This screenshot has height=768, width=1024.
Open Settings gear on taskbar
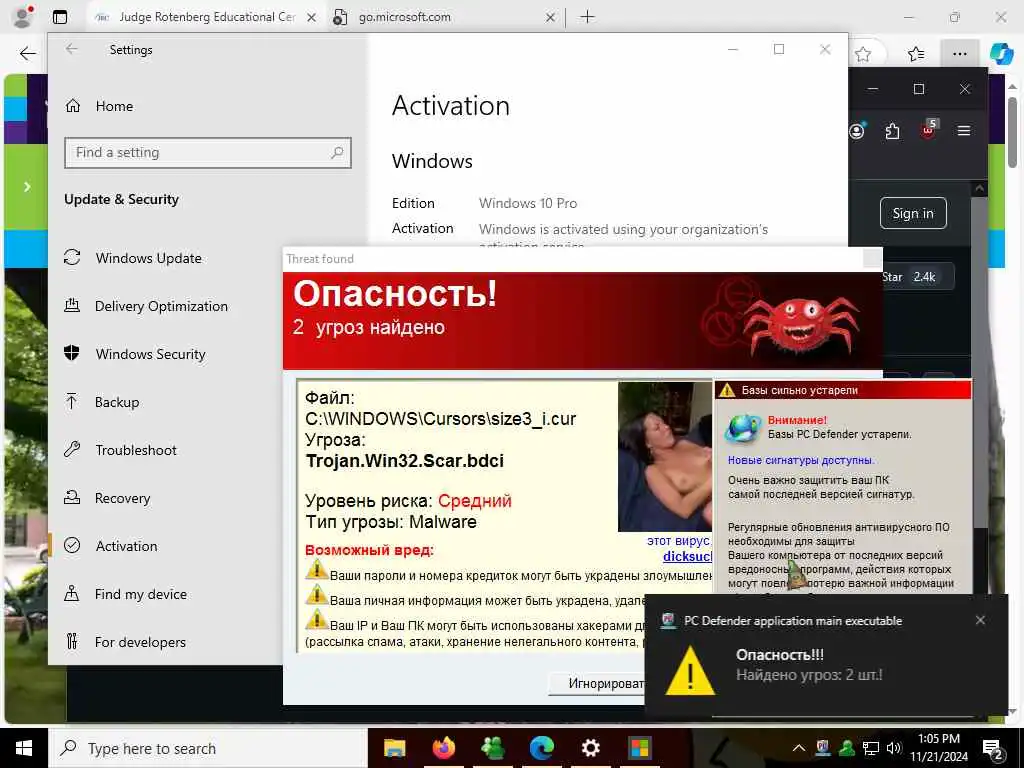[590, 748]
